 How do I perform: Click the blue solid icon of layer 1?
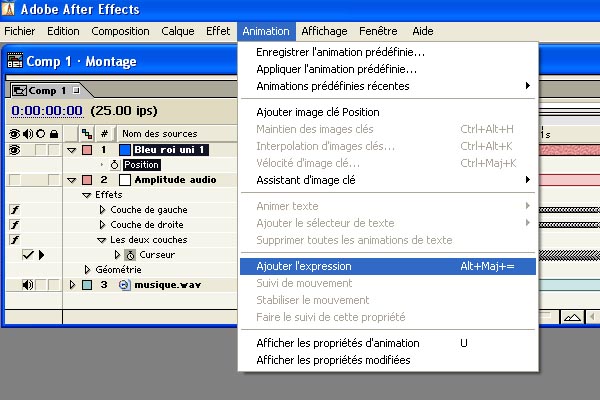(x=125, y=150)
